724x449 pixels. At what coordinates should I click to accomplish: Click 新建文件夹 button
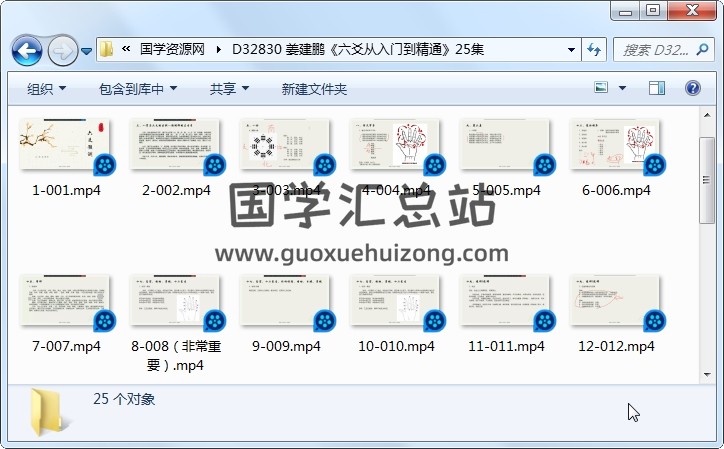pos(314,89)
